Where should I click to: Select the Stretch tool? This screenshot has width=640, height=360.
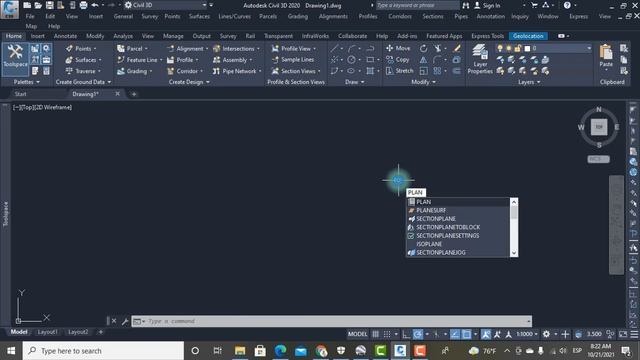coord(400,71)
